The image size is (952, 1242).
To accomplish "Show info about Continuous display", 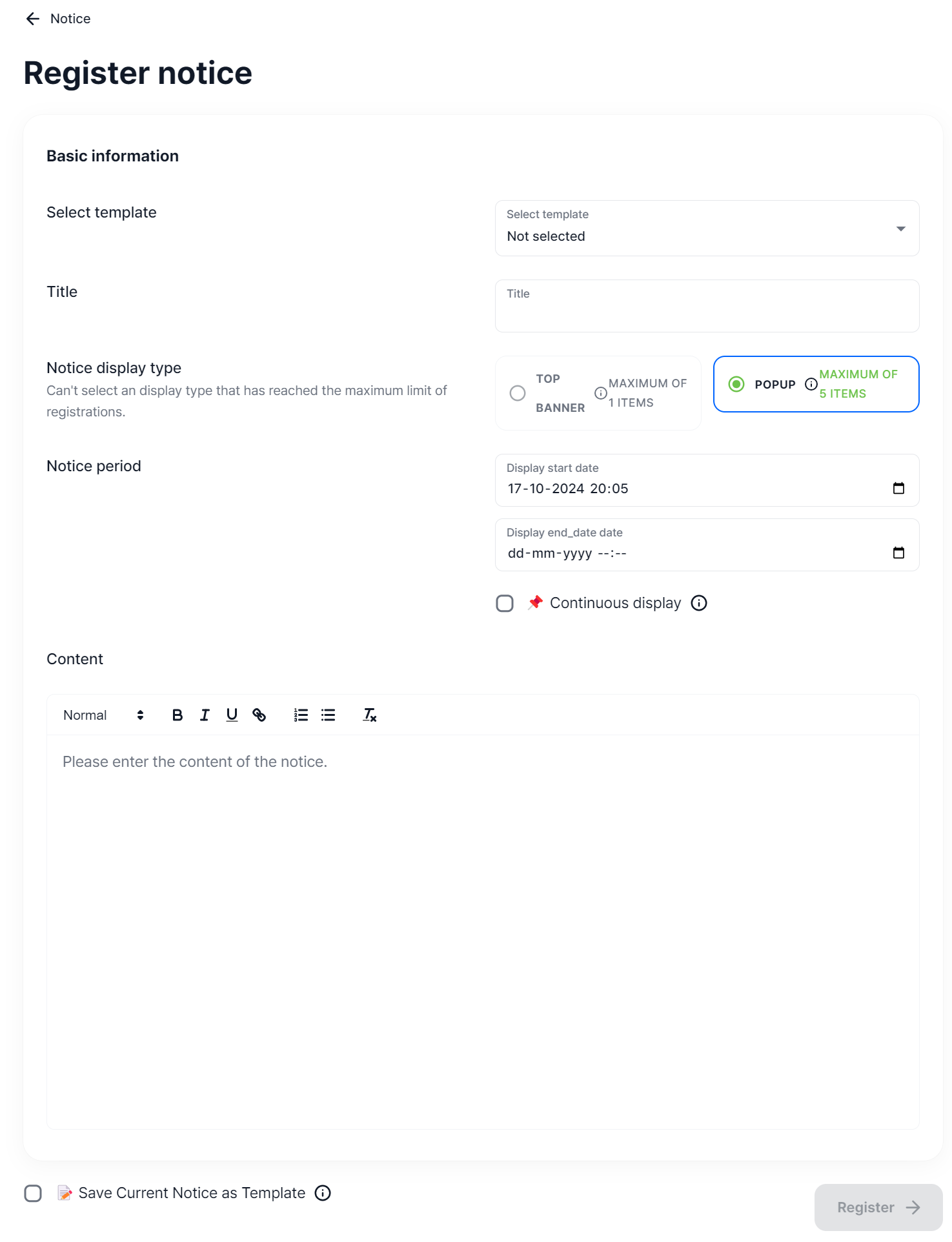I will coord(699,603).
